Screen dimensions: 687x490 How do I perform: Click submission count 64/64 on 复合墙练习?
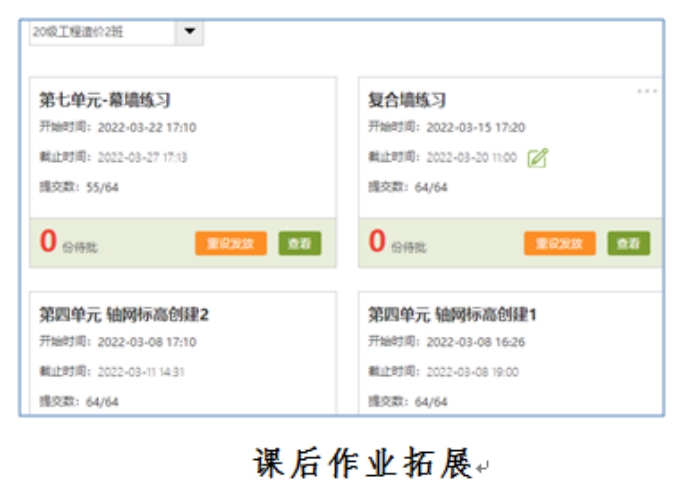431,187
